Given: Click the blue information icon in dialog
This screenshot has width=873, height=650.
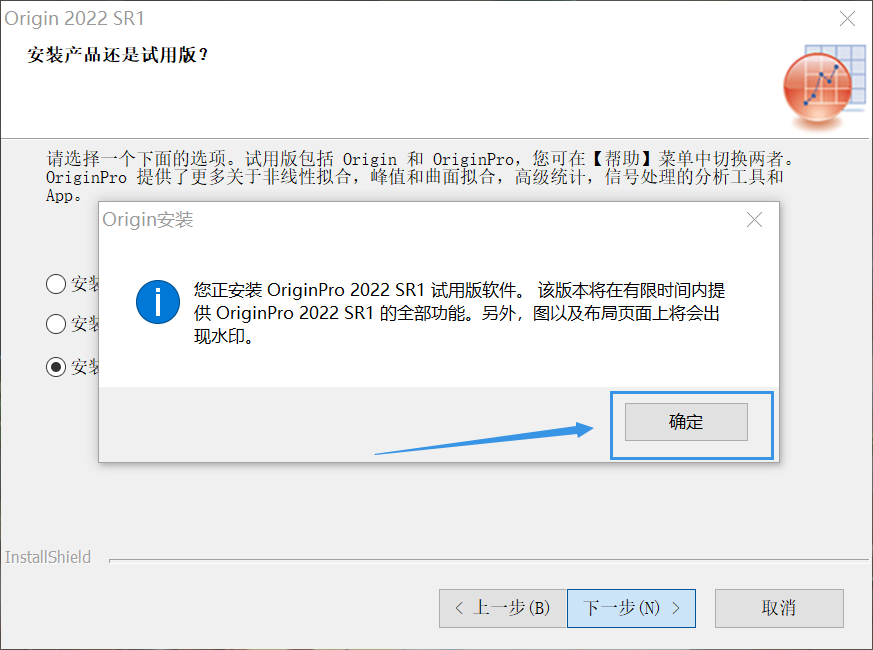Looking at the screenshot, I should click(x=158, y=302).
